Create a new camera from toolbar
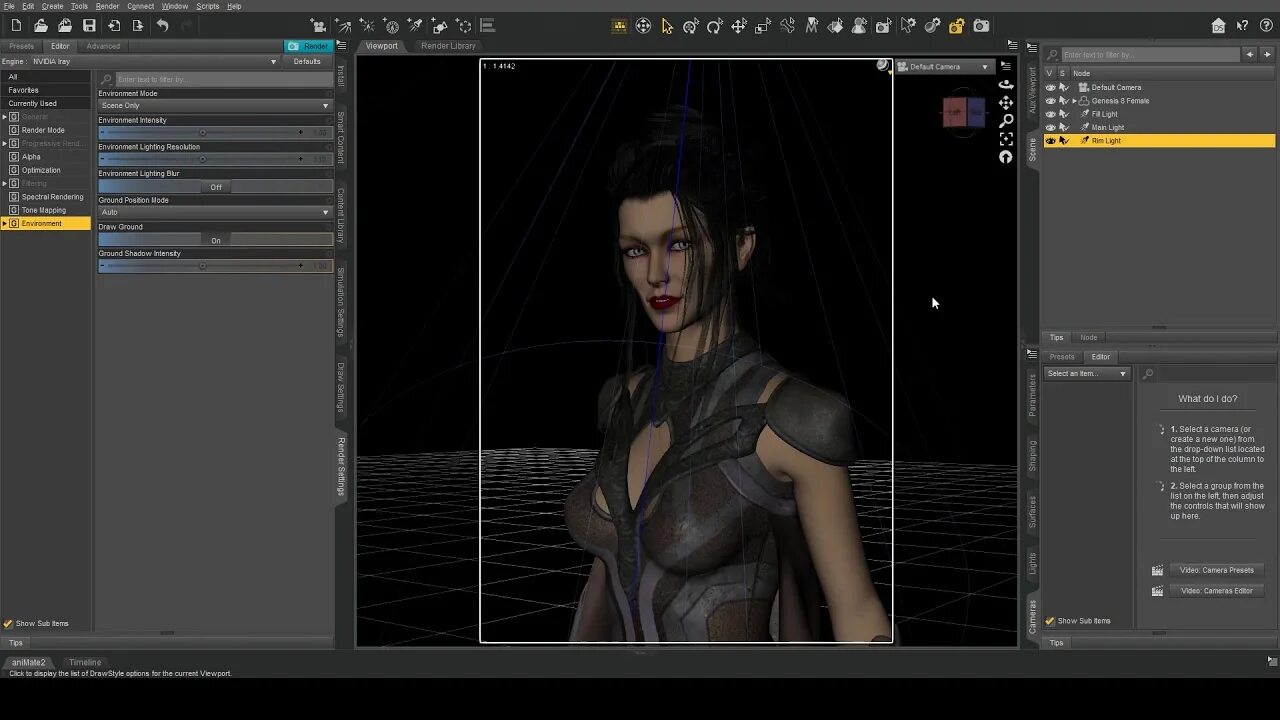 point(318,26)
